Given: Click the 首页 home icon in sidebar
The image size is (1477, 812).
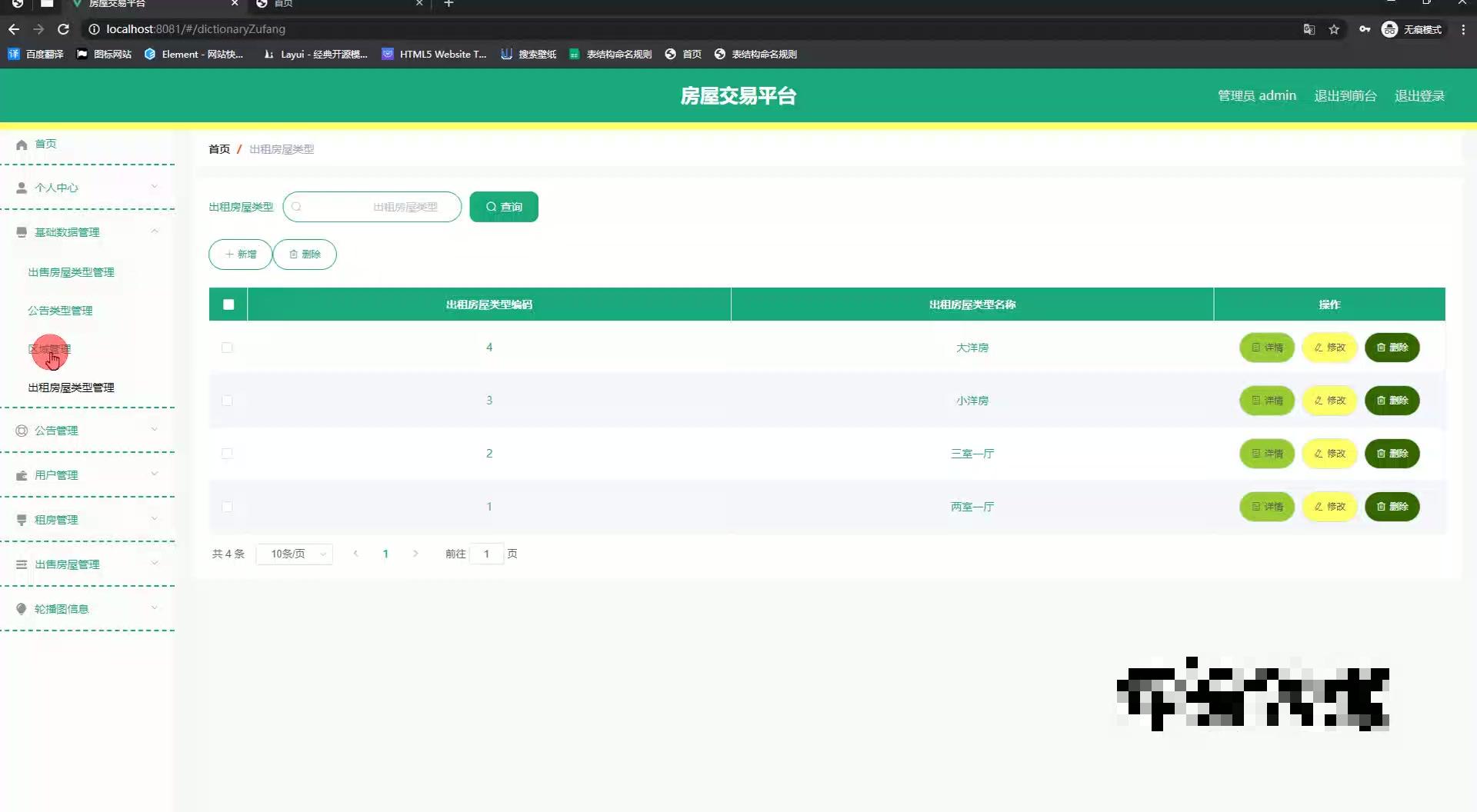Looking at the screenshot, I should point(22,144).
